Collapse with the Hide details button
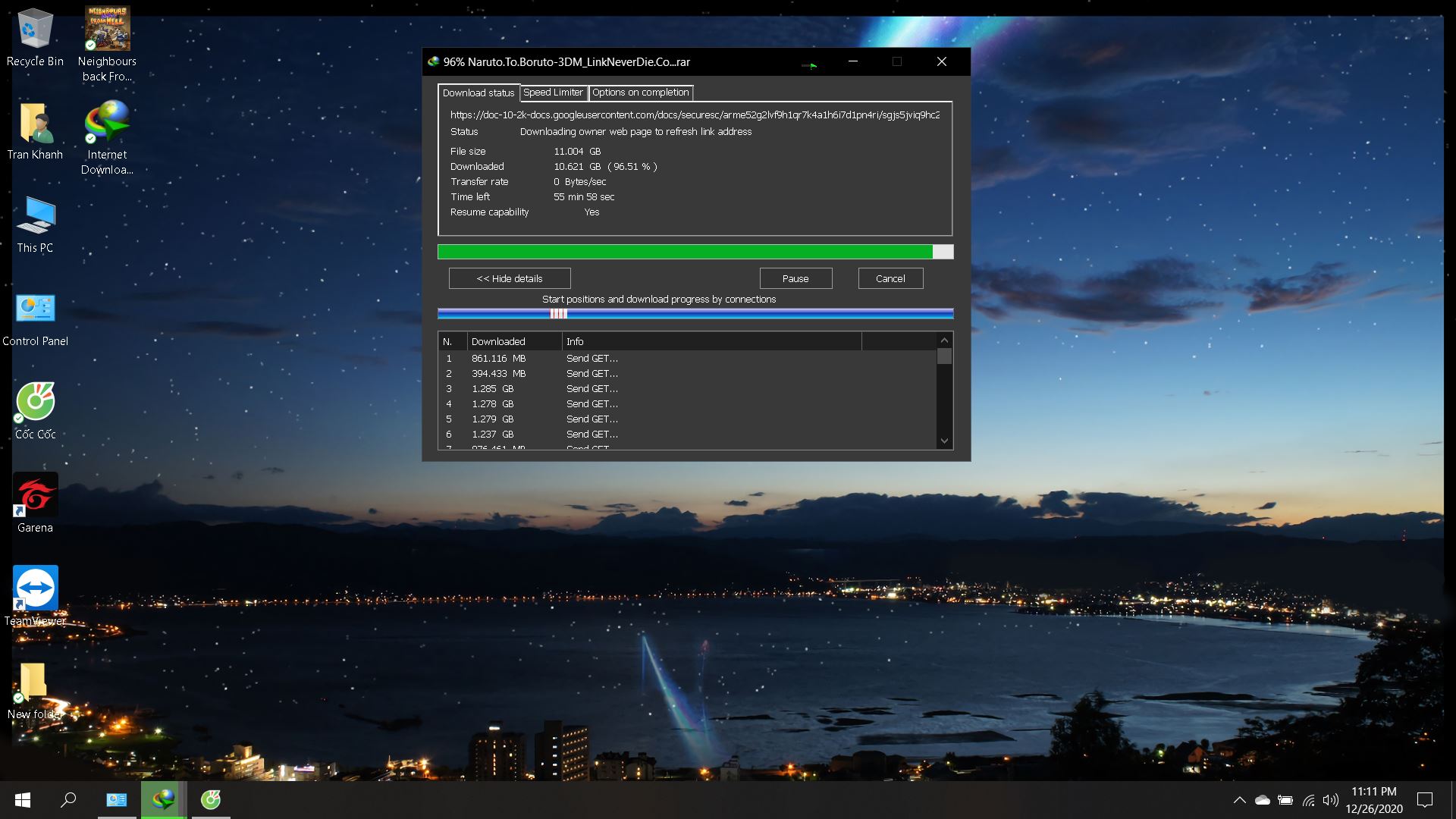Image resolution: width=1456 pixels, height=819 pixels. tap(509, 278)
